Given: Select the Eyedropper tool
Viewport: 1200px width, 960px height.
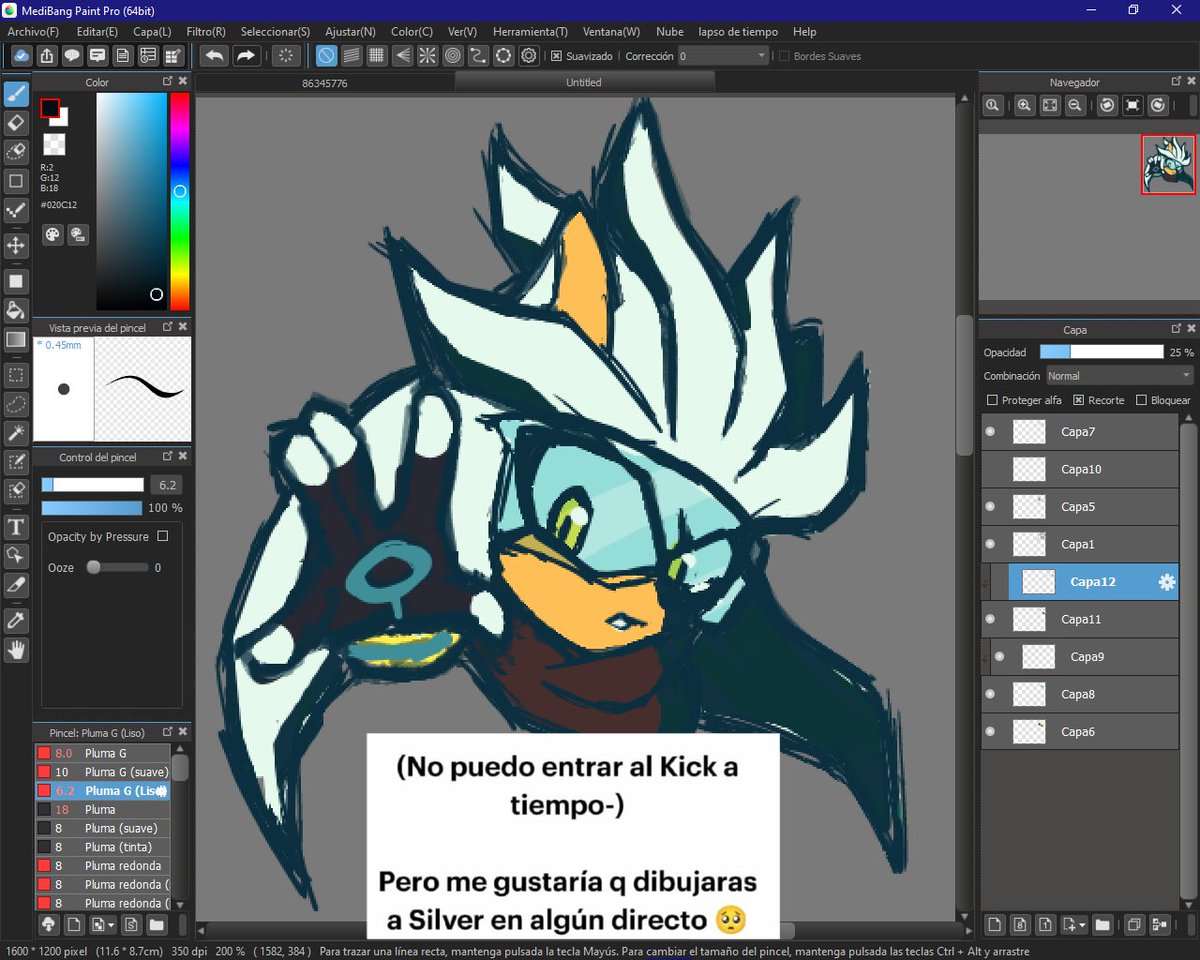Looking at the screenshot, I should (x=16, y=621).
